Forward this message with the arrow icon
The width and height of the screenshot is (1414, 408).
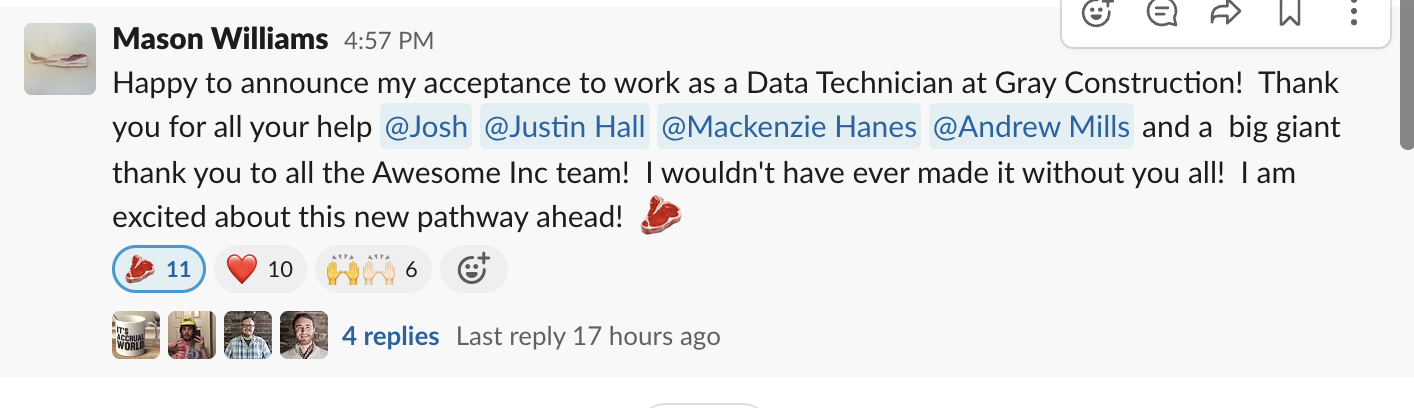coord(1225,13)
